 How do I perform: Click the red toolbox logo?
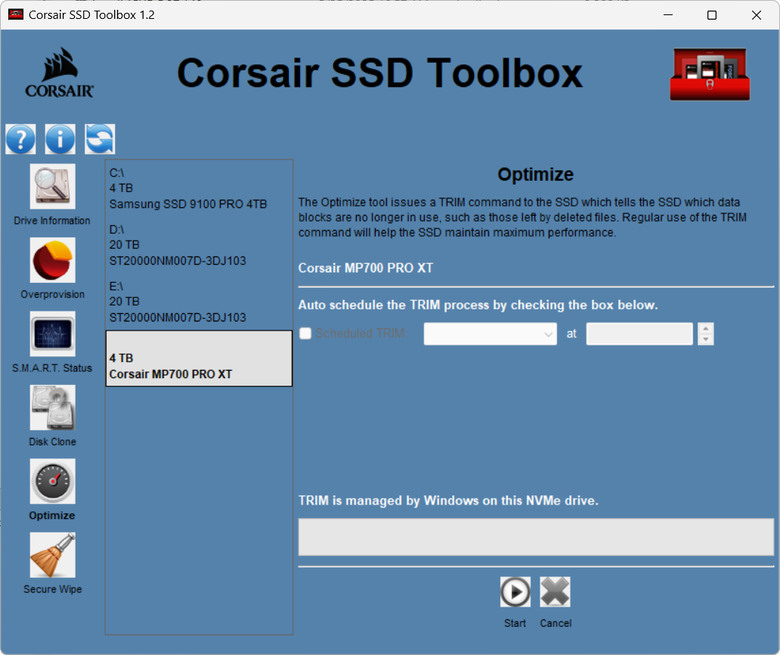(x=710, y=74)
